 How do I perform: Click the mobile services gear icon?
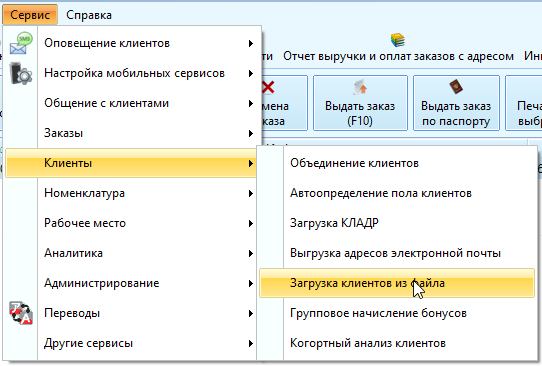(x=20, y=73)
